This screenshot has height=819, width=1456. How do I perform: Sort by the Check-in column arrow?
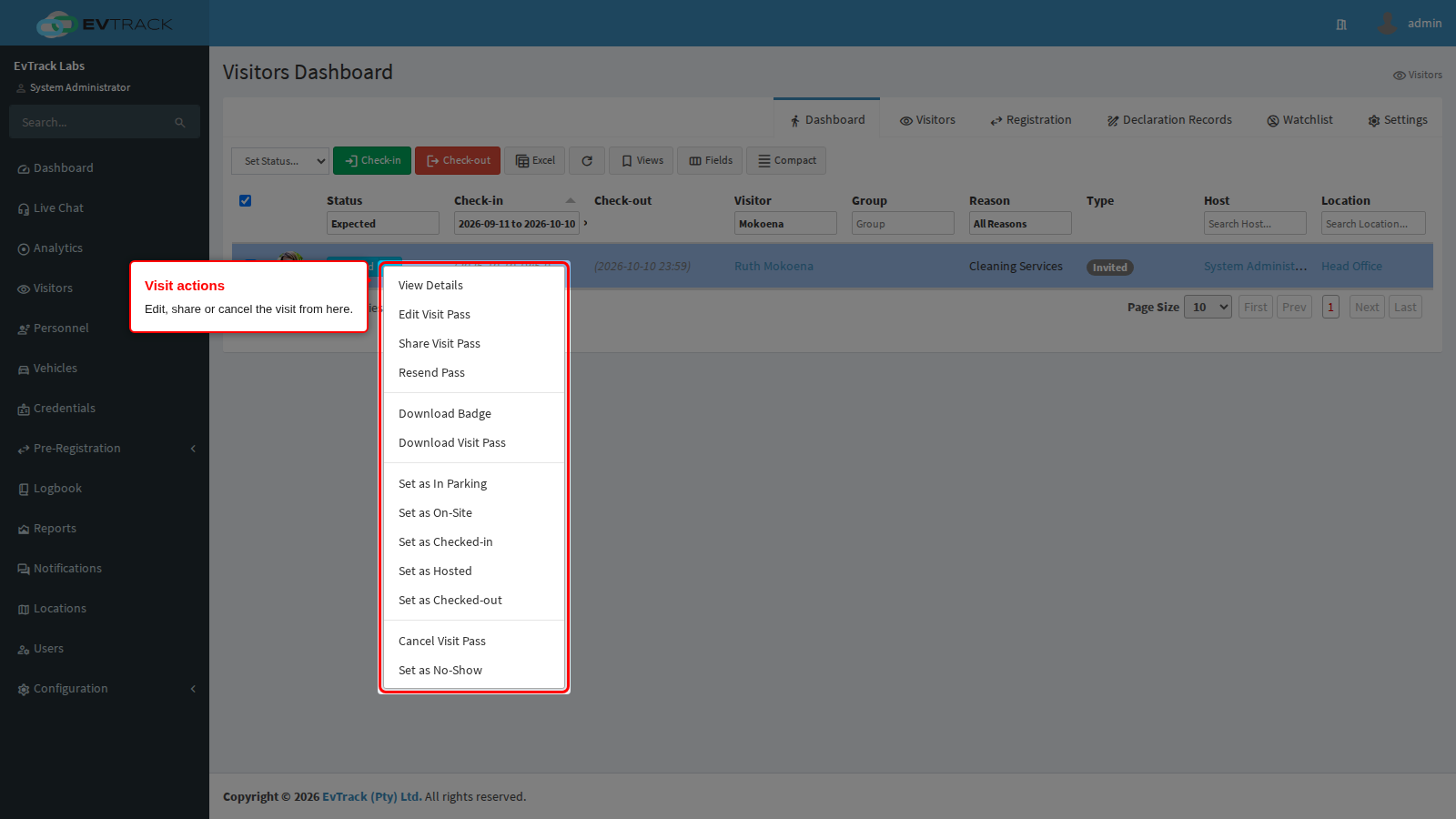571,201
